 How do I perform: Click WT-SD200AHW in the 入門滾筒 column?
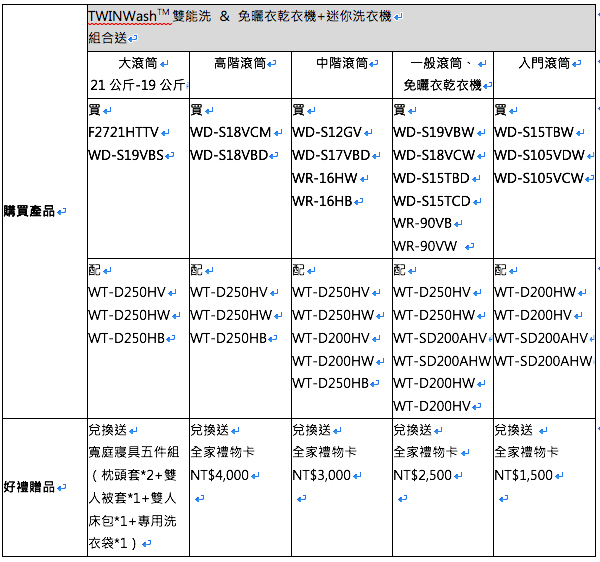pyautogui.click(x=543, y=361)
